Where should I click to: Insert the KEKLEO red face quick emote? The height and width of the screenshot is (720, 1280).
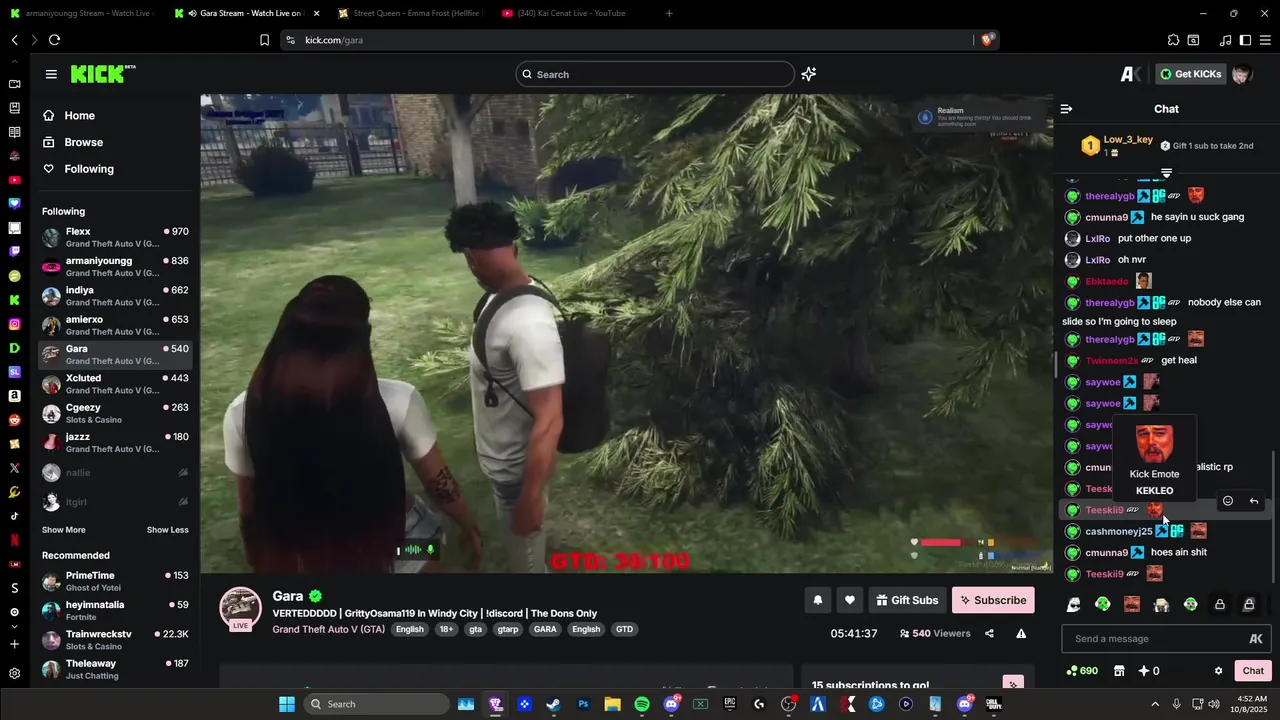click(1132, 604)
